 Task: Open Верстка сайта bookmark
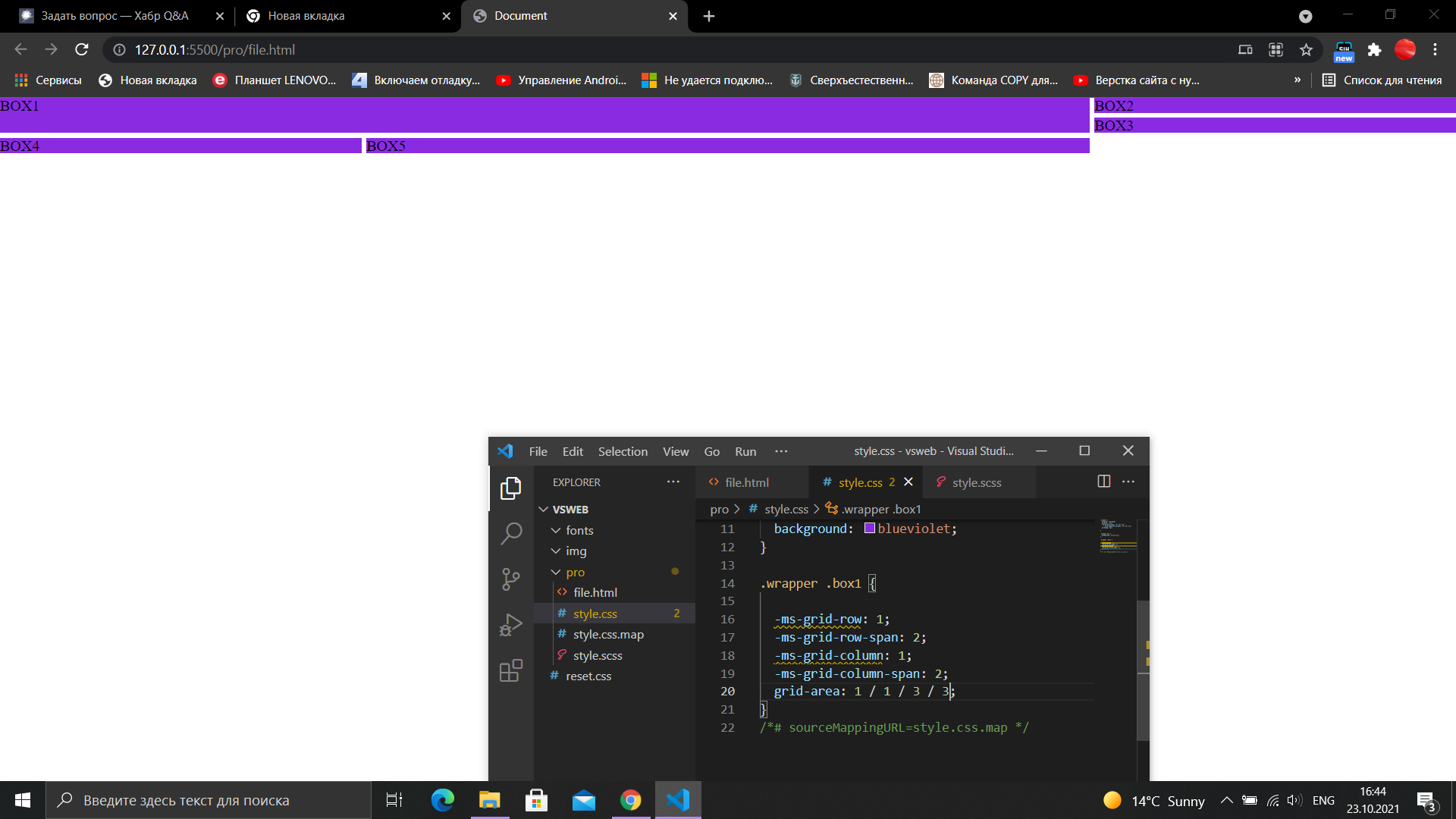coord(1137,80)
